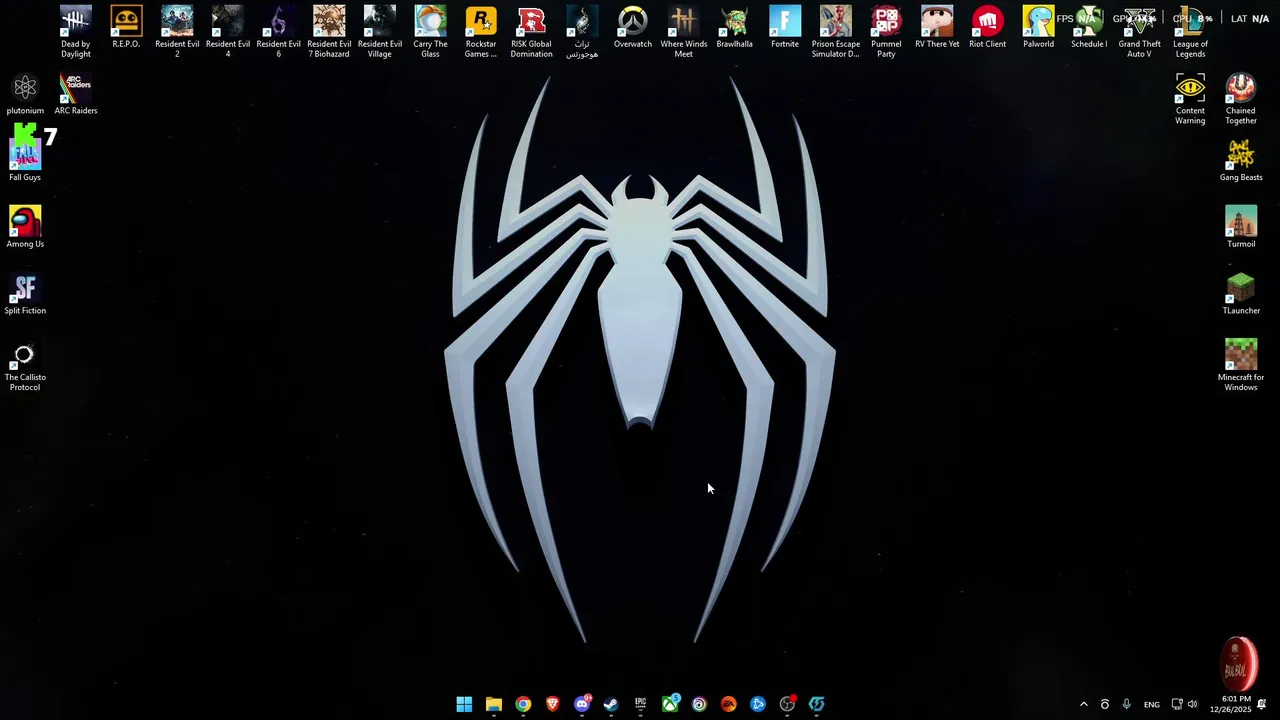Click the circular tray icon beside chevron
Viewport: 1280px width, 720px height.
[x=1105, y=704]
